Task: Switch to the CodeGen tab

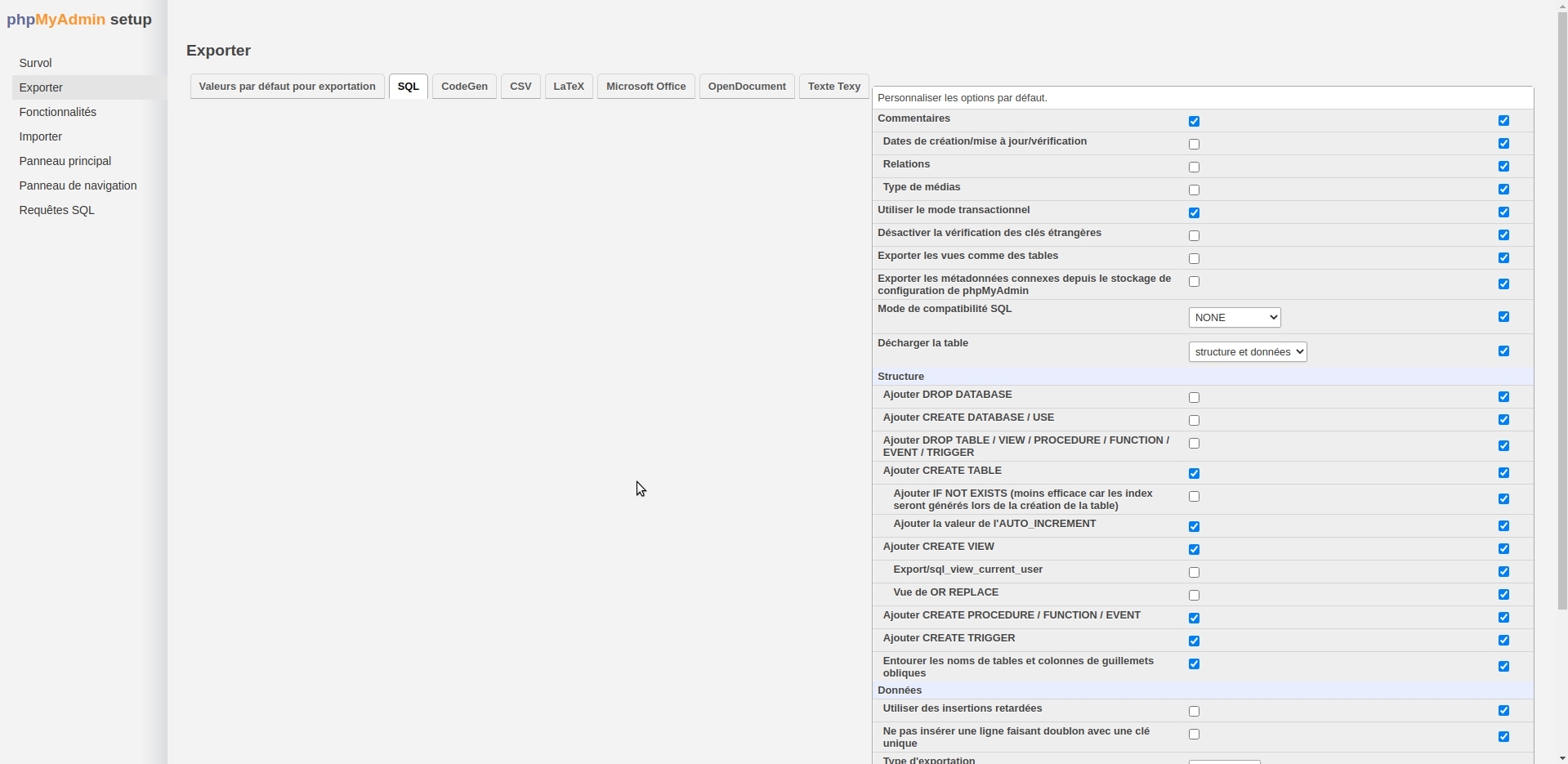Action: (464, 87)
